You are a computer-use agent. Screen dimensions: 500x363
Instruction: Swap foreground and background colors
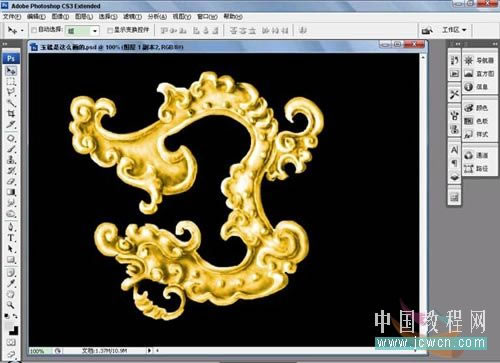(x=15, y=316)
